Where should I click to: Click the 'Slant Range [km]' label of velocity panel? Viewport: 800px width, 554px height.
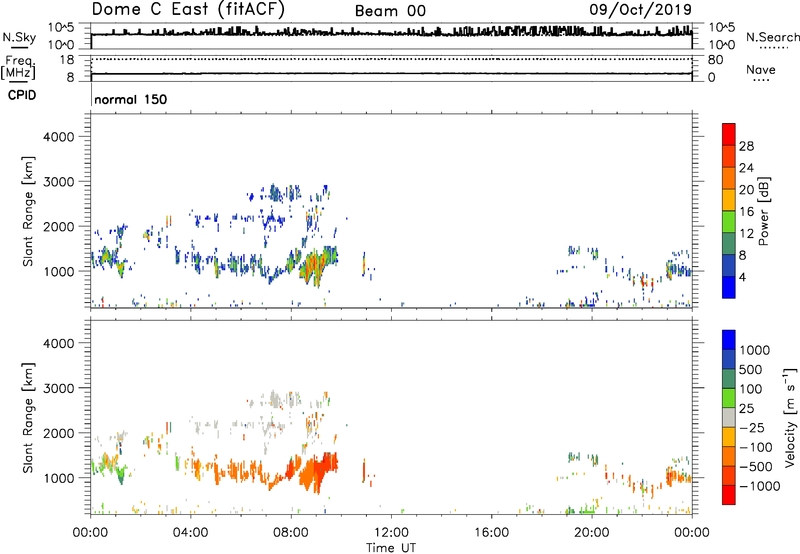point(28,418)
